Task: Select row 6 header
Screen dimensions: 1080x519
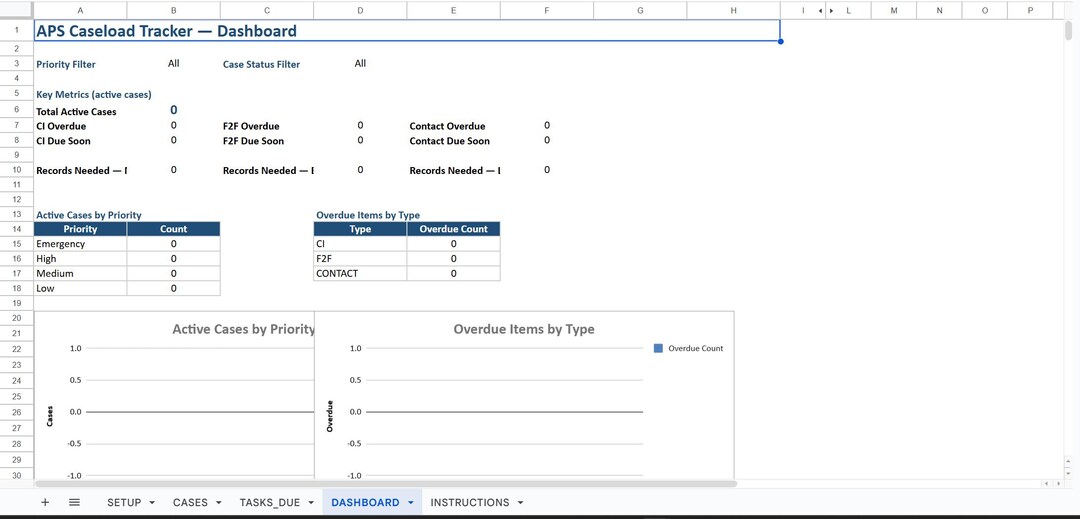Action: (x=17, y=110)
